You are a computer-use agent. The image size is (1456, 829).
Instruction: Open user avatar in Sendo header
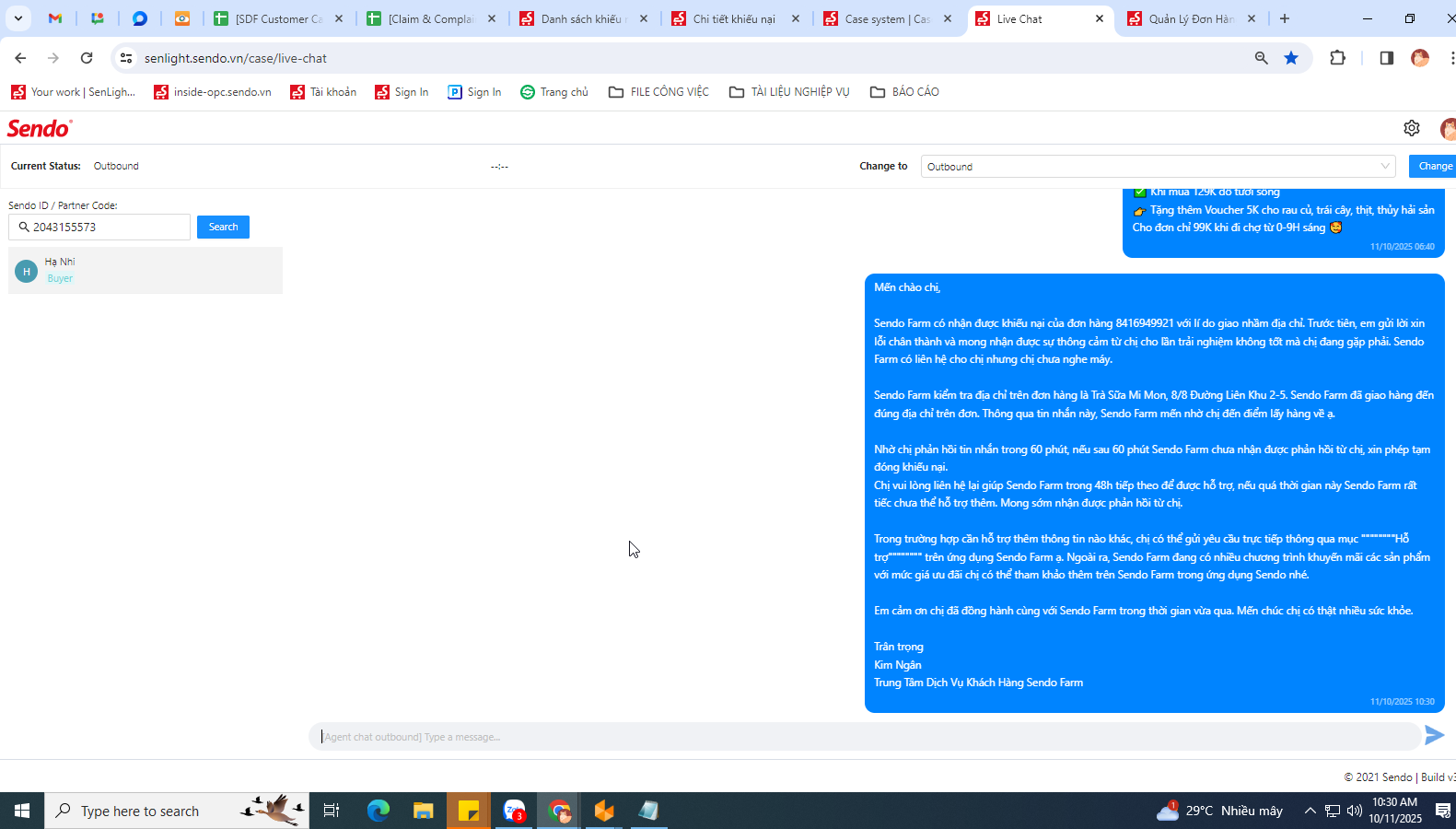[x=1449, y=129]
